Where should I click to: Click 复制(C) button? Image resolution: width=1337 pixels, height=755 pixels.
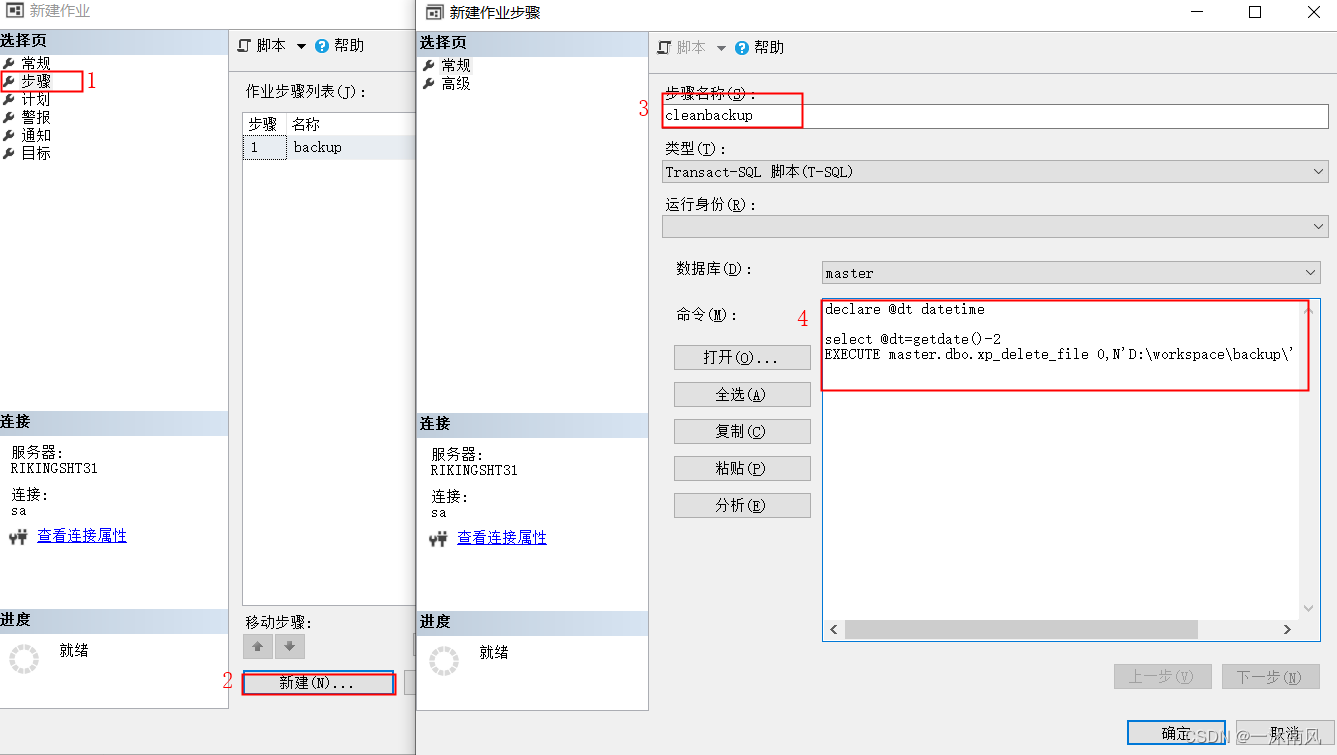click(x=742, y=431)
